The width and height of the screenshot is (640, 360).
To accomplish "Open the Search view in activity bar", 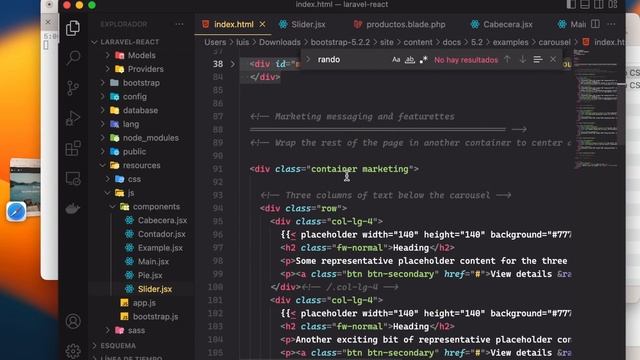I will tap(73, 58).
